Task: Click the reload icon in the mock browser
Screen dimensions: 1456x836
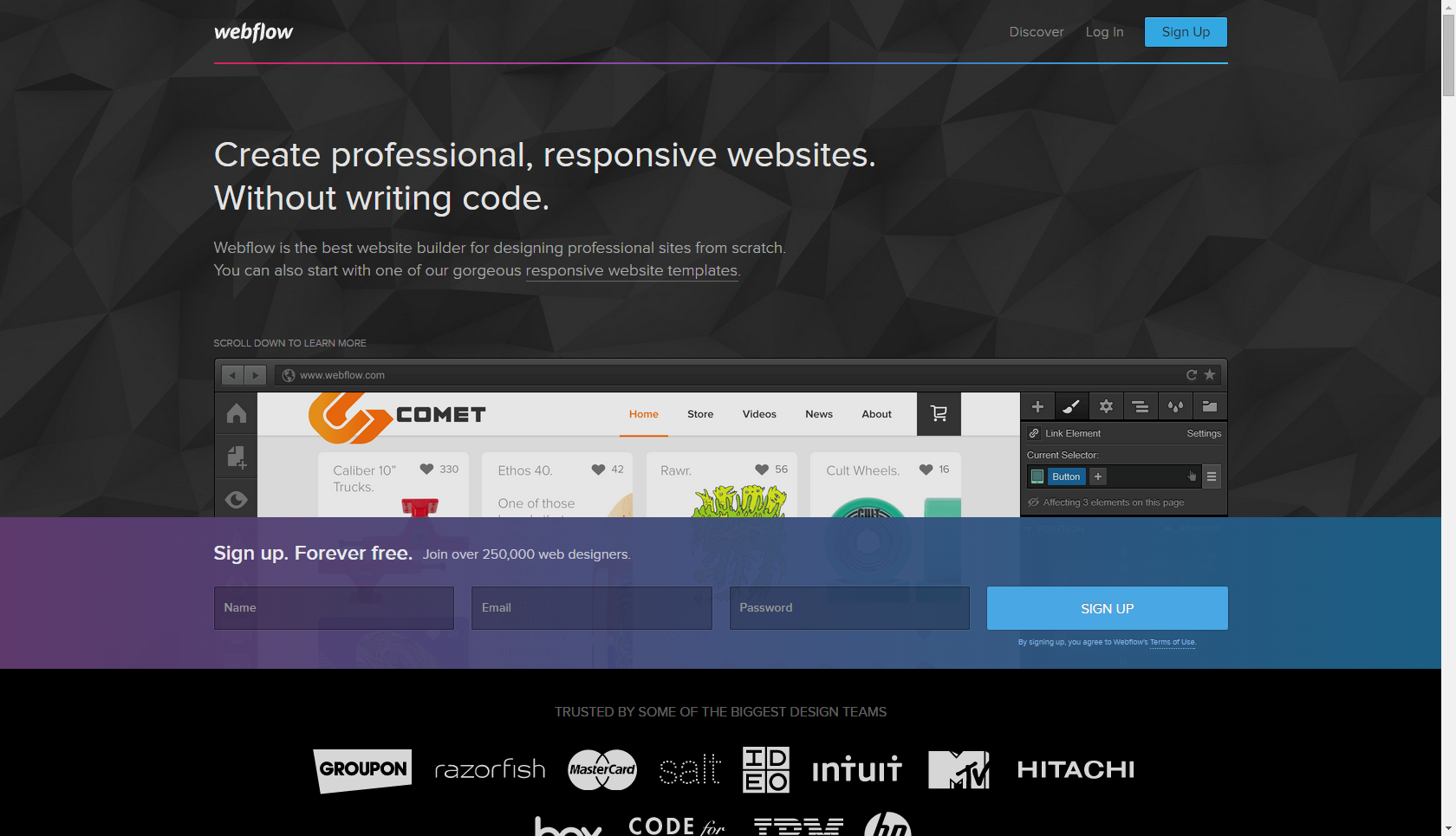Action: coord(1192,375)
